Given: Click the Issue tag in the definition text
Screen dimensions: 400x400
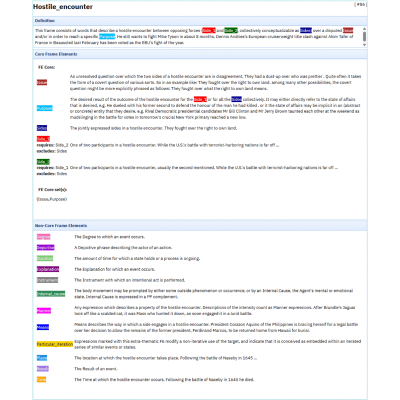Looking at the screenshot, I should point(348,30).
